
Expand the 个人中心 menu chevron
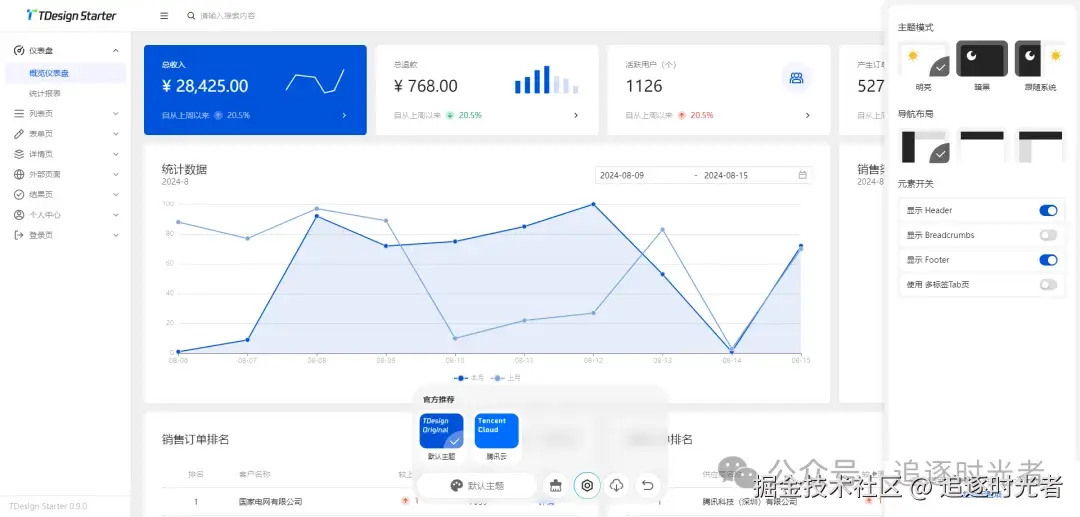(116, 215)
